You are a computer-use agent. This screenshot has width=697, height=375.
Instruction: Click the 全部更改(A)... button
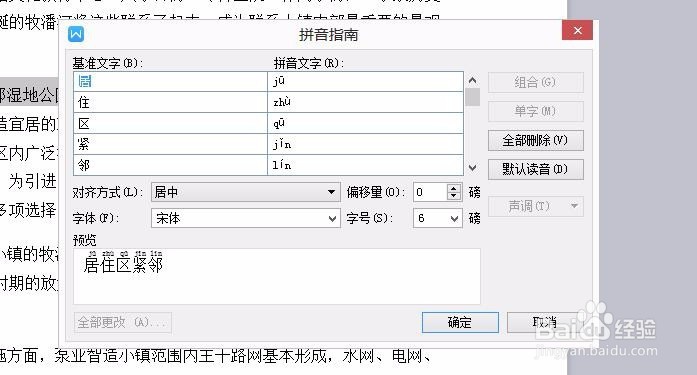[x=123, y=323]
